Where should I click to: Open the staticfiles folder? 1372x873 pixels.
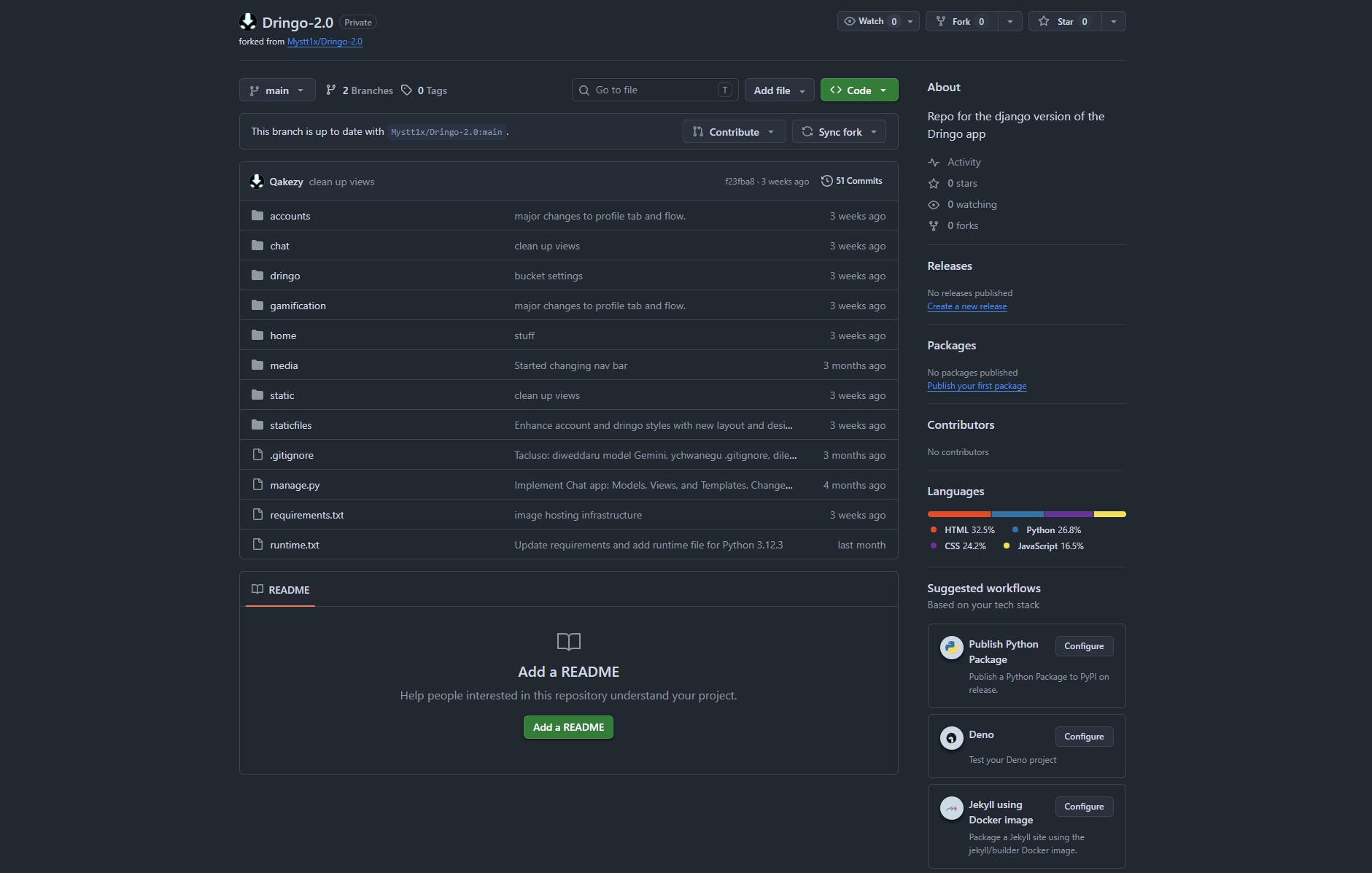[291, 425]
